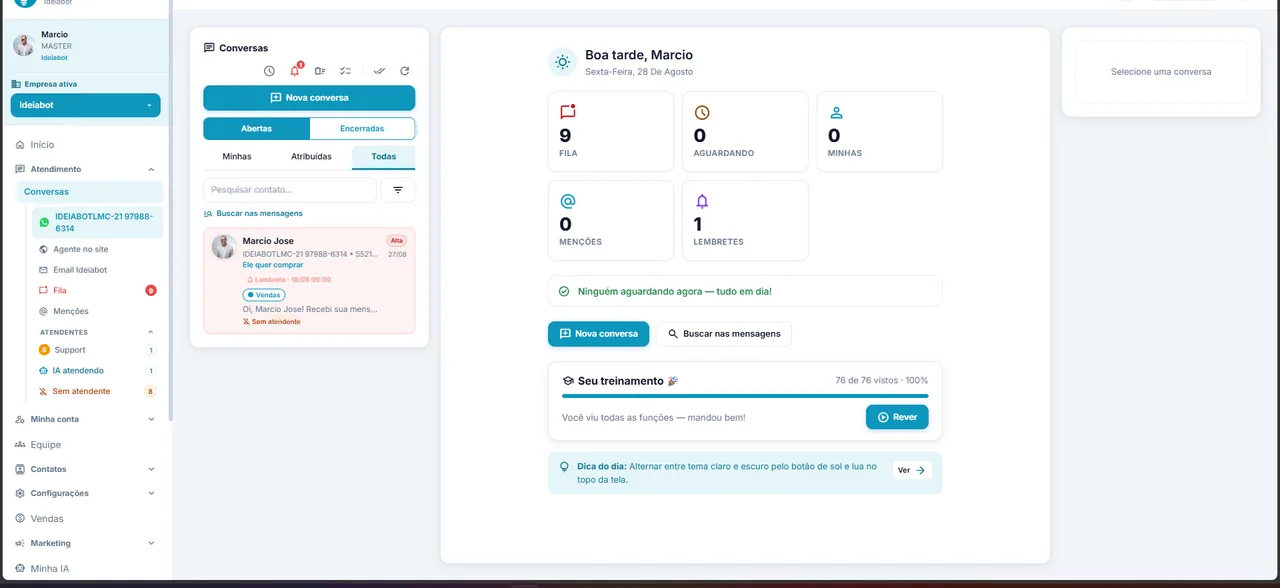The width and height of the screenshot is (1280, 588).
Task: Open the filter icon beside contact search
Action: point(398,190)
